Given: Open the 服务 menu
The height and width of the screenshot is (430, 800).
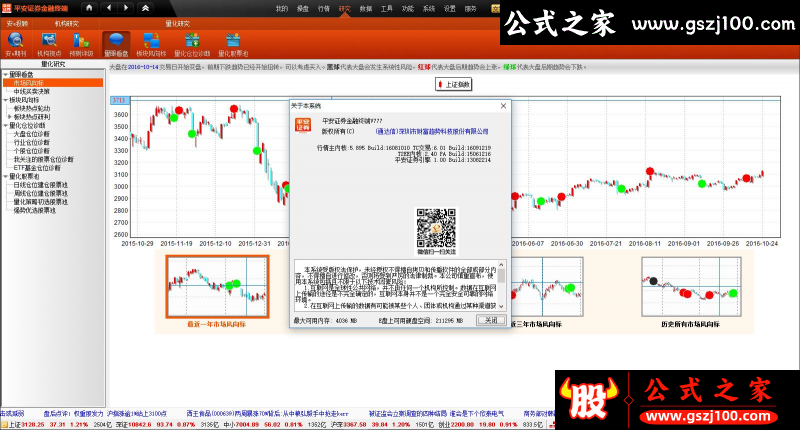Looking at the screenshot, I should (470, 9).
